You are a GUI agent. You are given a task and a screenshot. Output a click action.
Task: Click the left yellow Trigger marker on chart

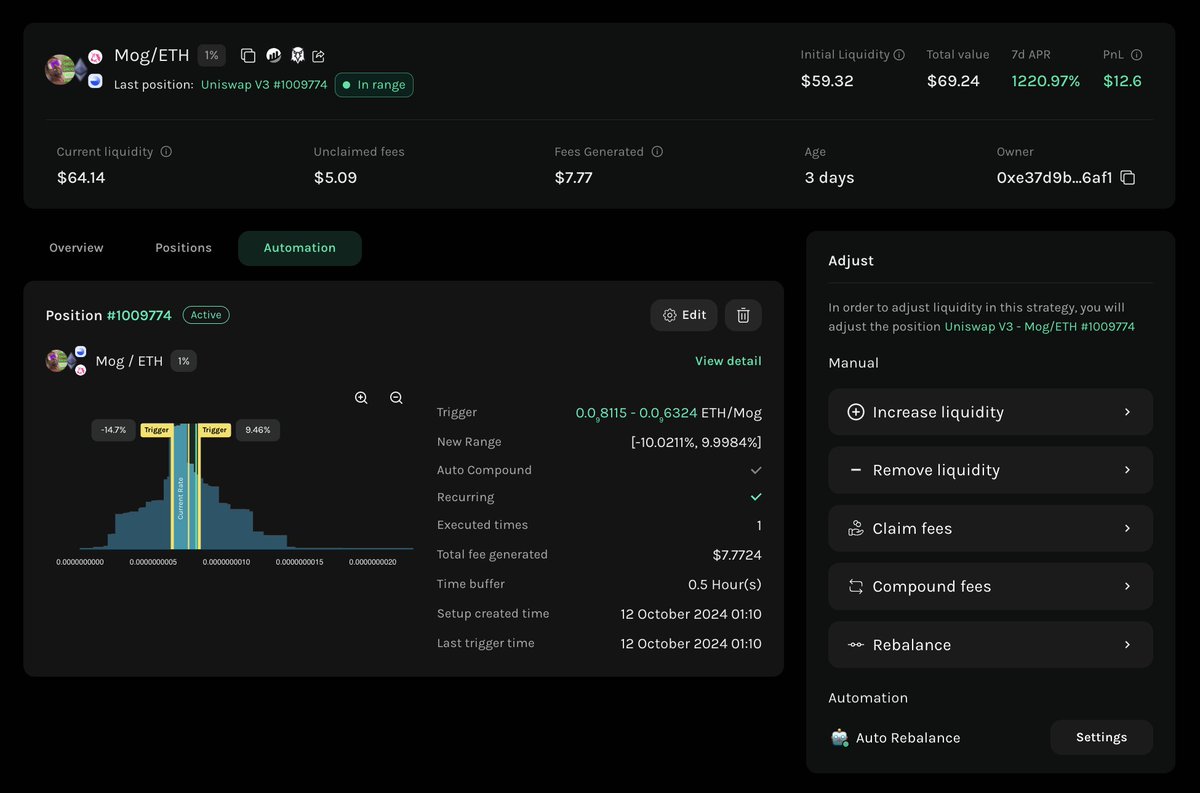(156, 430)
